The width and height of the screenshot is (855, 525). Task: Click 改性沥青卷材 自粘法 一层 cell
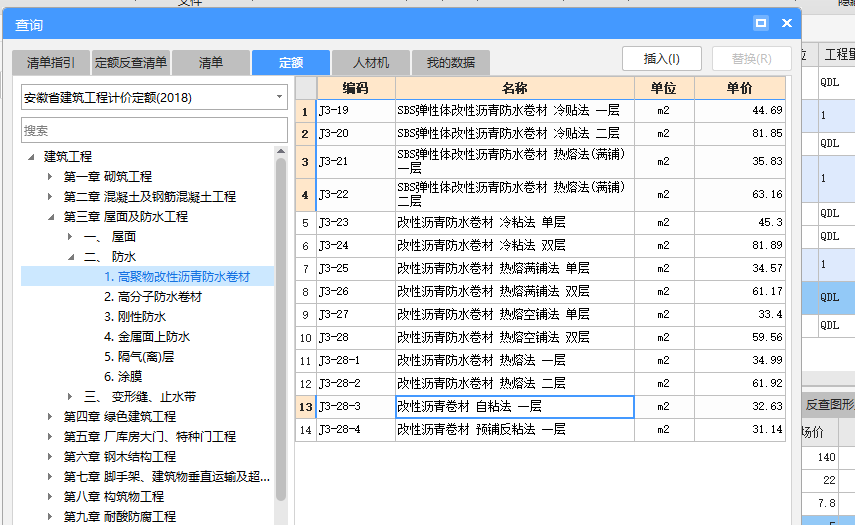point(515,407)
